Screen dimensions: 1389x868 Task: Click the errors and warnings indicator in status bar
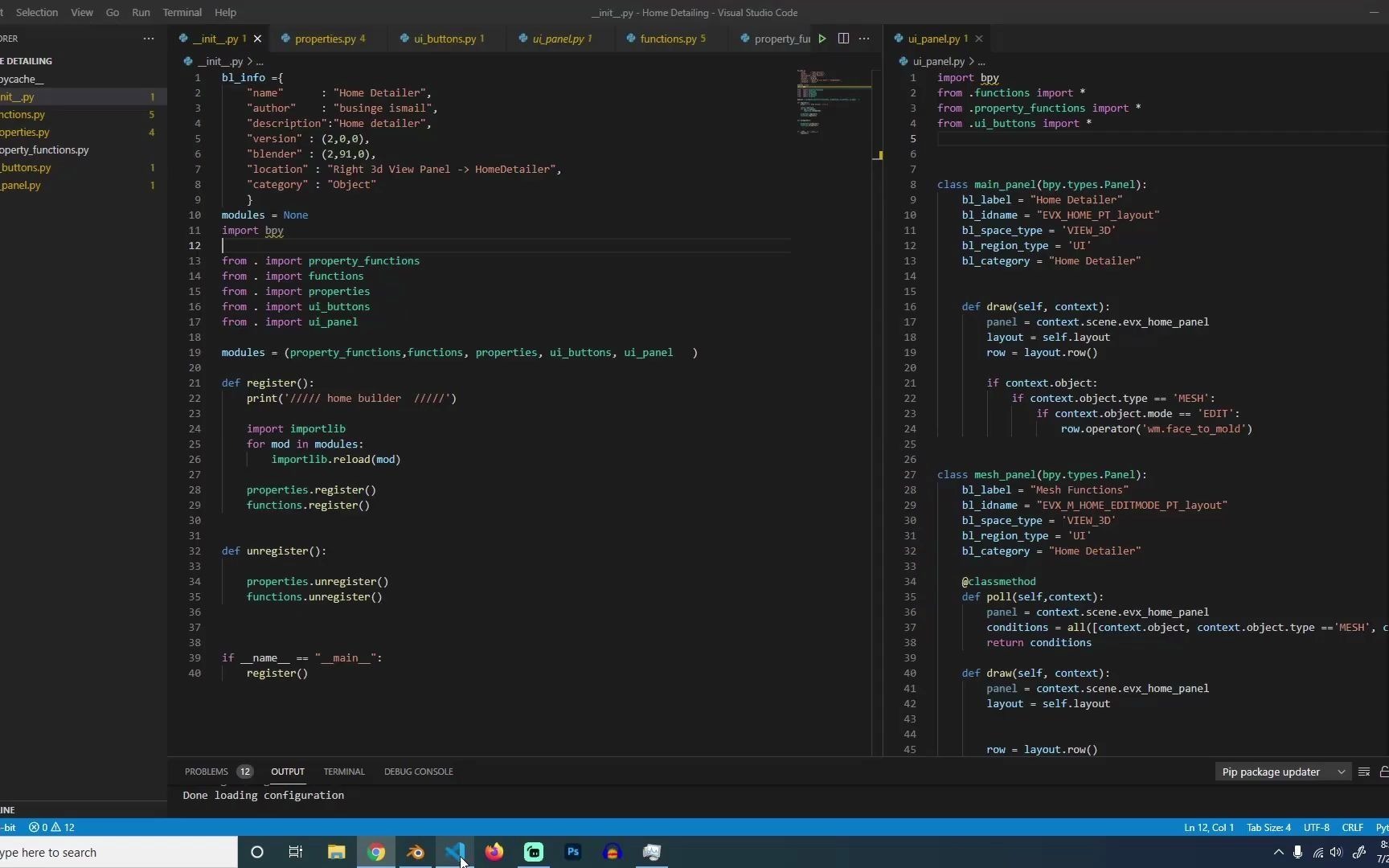[50, 827]
